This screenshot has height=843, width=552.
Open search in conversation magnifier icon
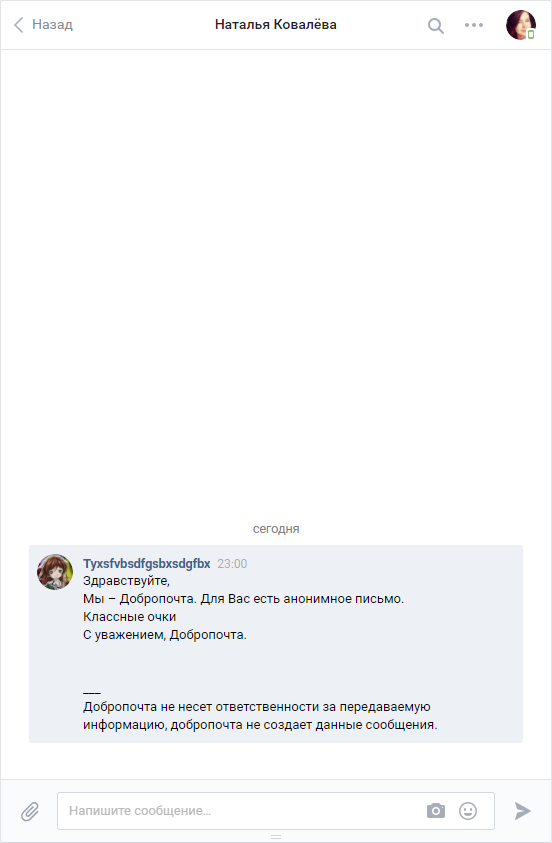coord(435,25)
